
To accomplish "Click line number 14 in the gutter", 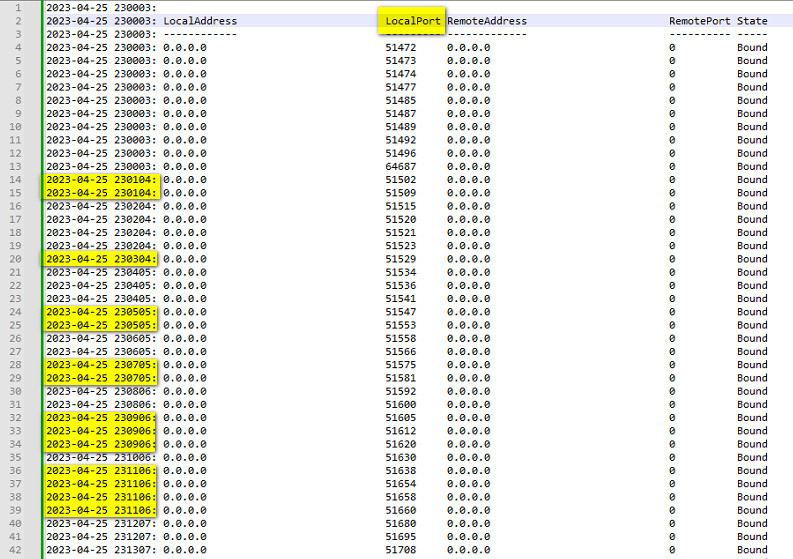I will [x=15, y=180].
